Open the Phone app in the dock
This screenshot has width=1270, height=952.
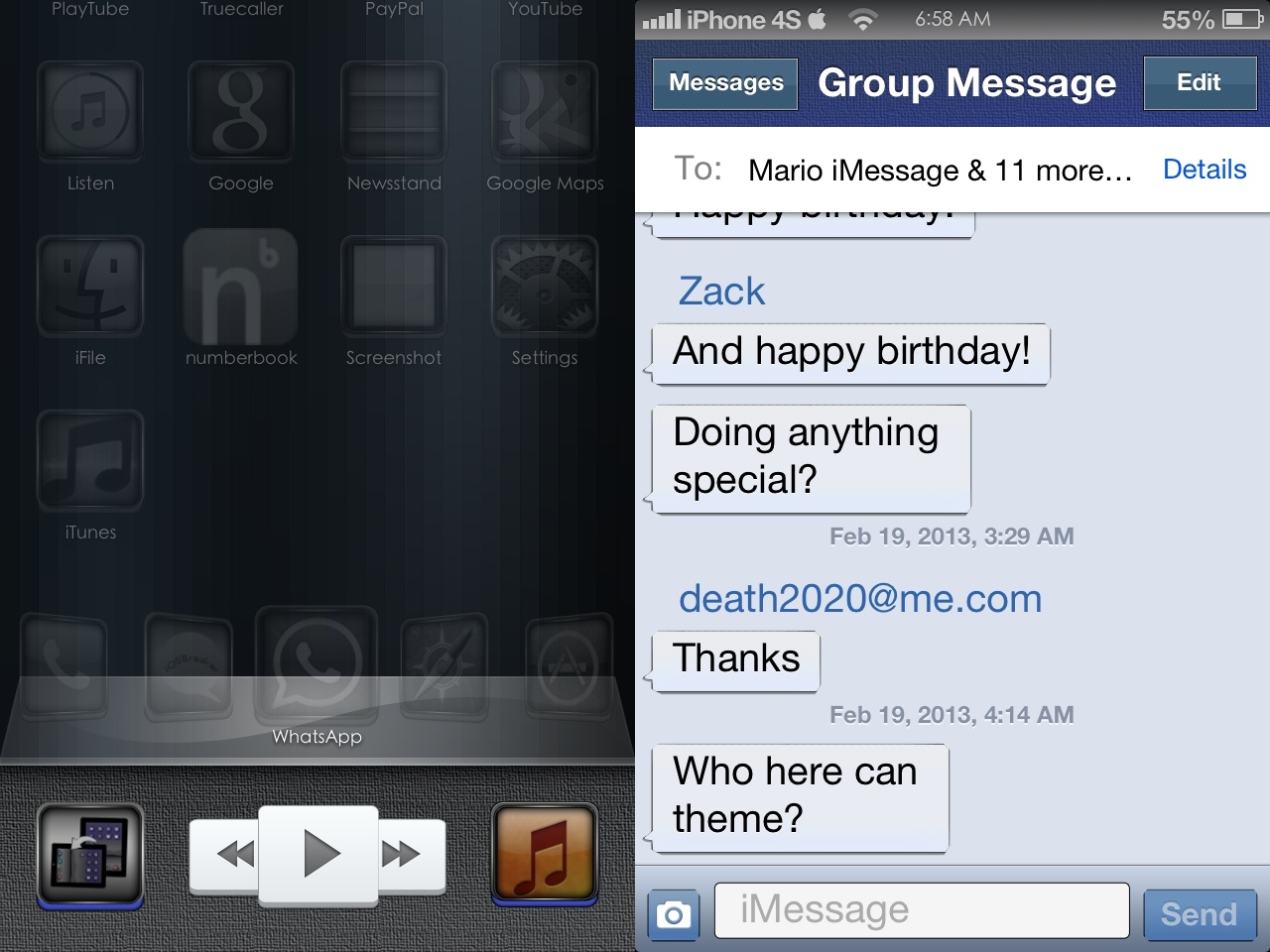coord(63,666)
